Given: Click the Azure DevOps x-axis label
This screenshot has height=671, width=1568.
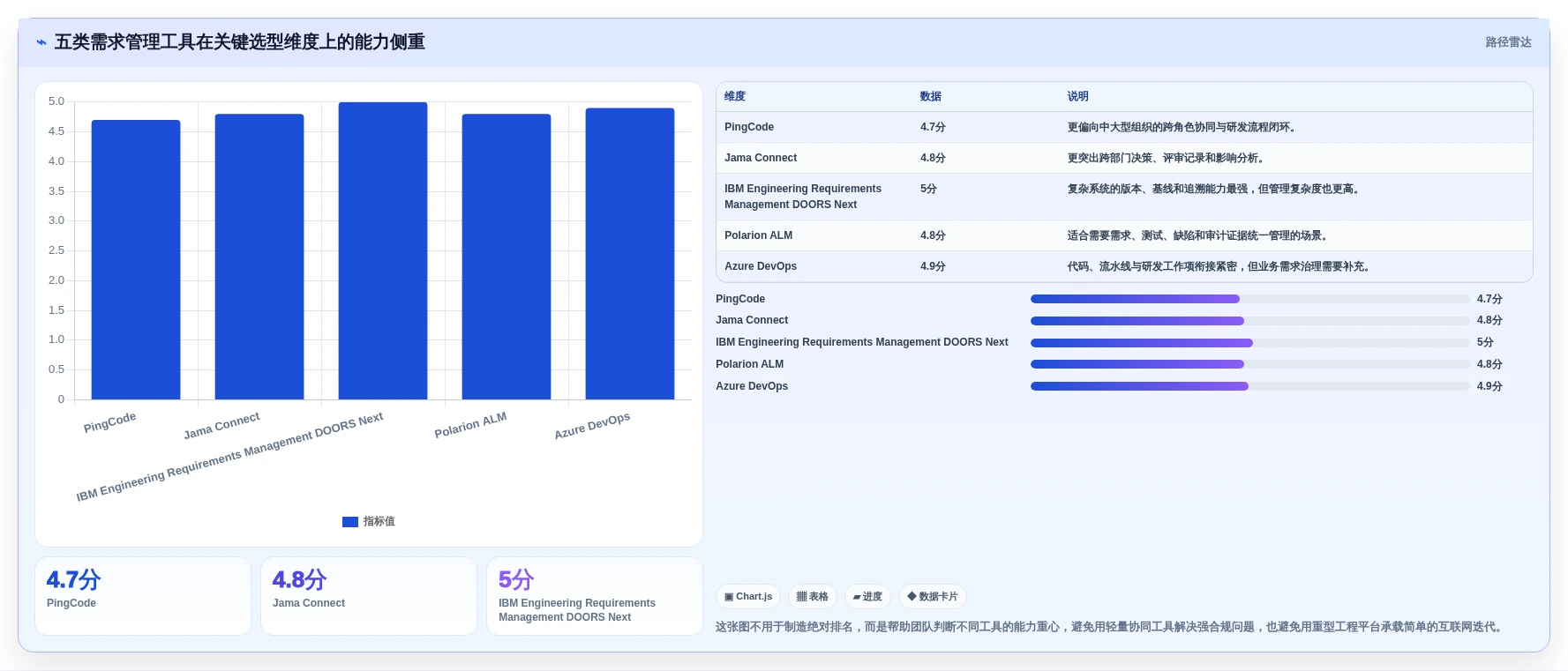Looking at the screenshot, I should [592, 426].
